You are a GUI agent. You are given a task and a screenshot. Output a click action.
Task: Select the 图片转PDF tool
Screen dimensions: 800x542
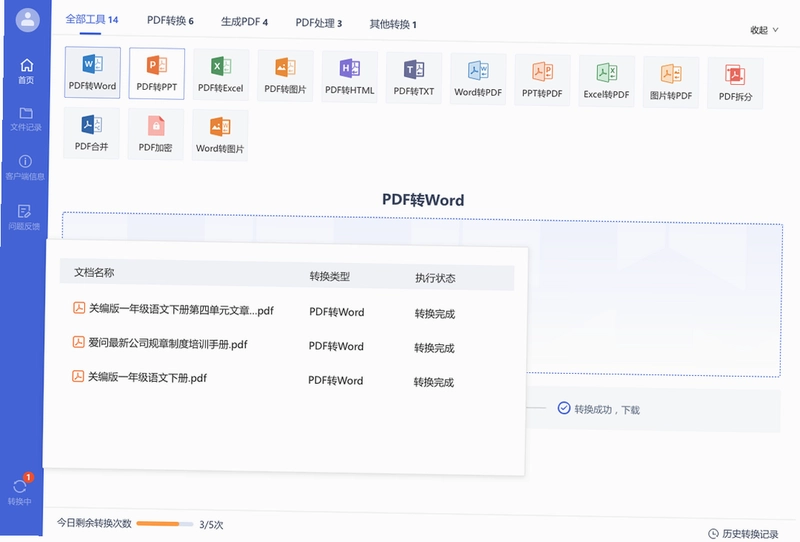(x=671, y=83)
